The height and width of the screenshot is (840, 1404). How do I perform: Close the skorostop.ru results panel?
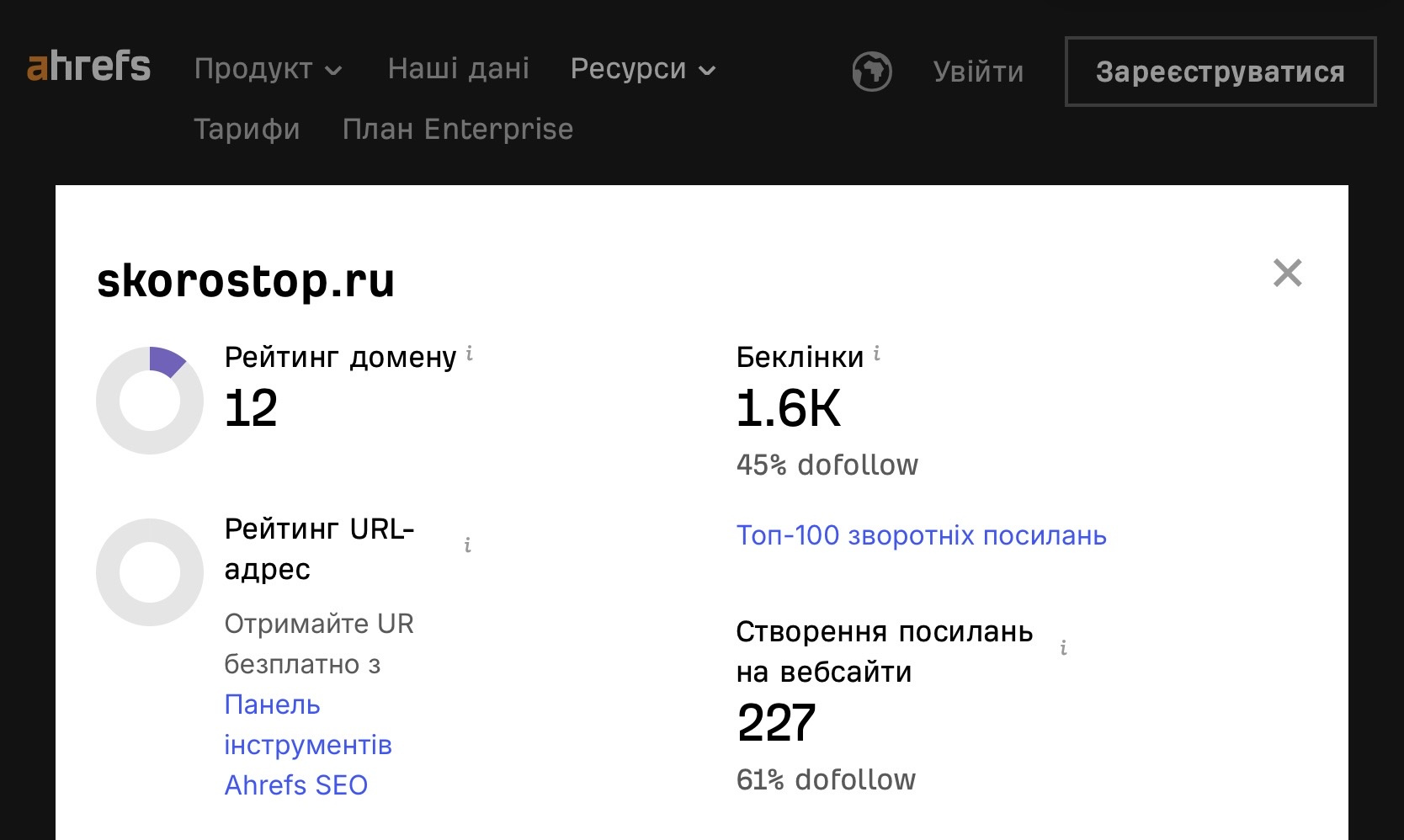tap(1287, 274)
